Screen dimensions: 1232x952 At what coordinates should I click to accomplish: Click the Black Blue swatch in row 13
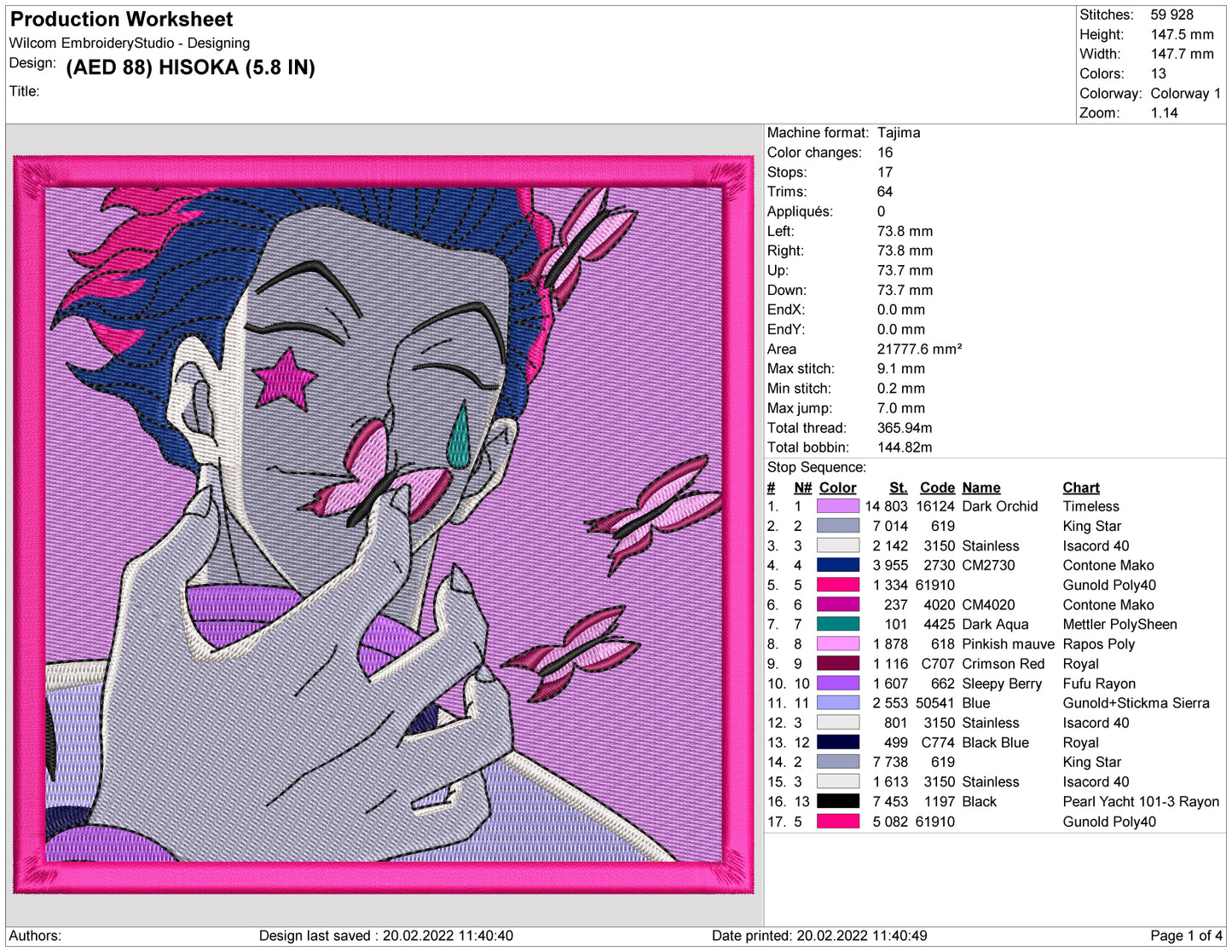(x=837, y=742)
